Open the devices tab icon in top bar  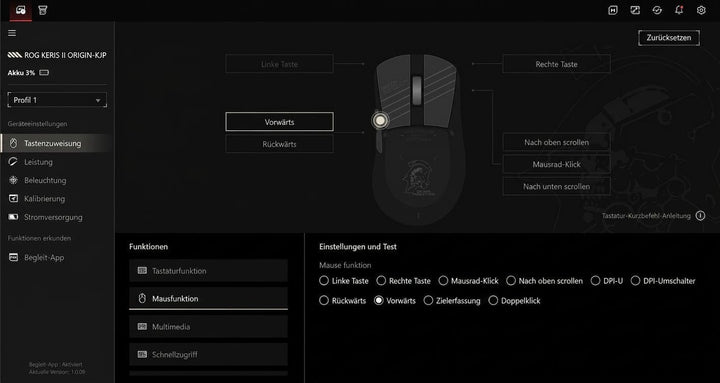point(21,10)
